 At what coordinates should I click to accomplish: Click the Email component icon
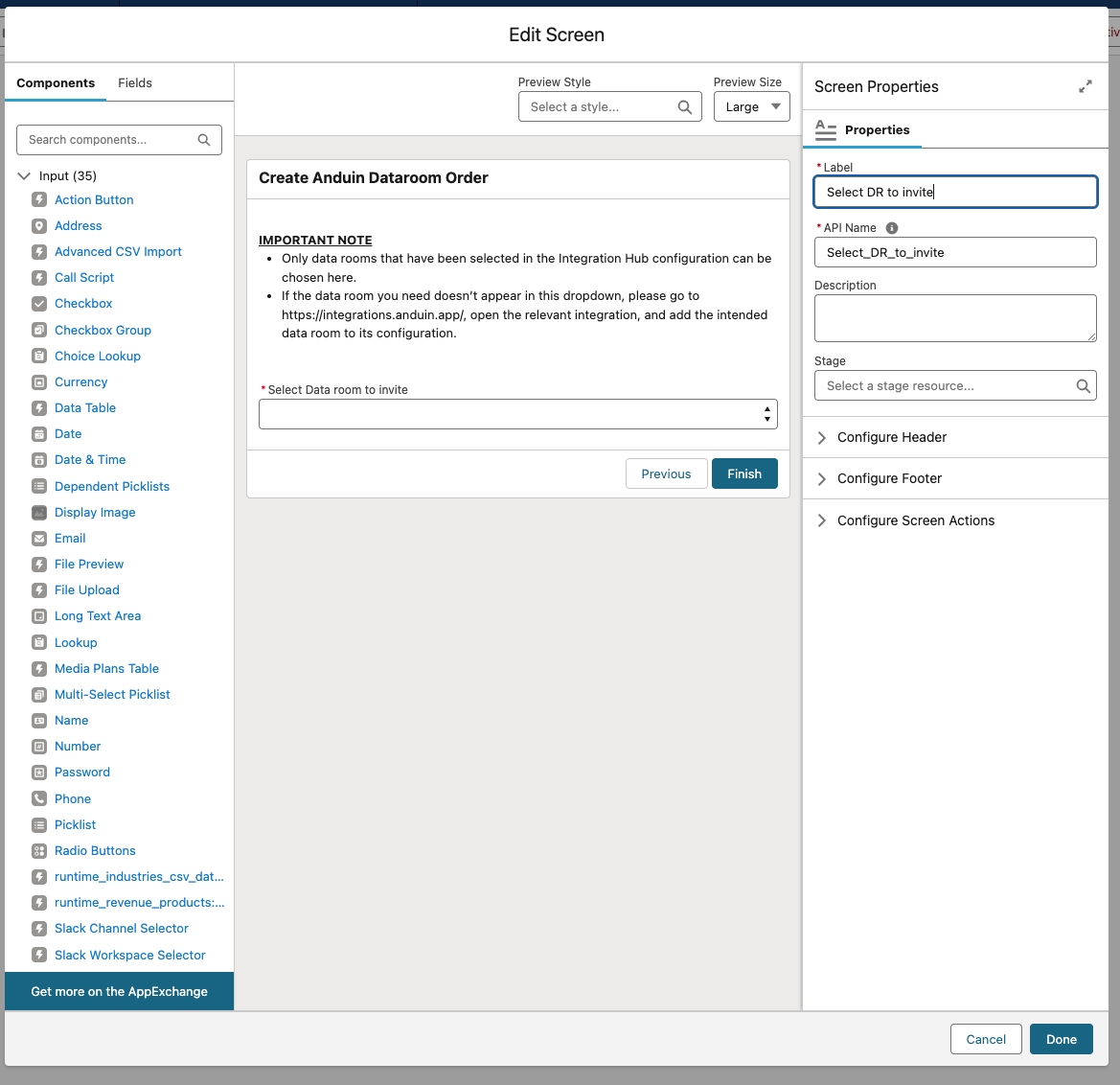(x=39, y=539)
